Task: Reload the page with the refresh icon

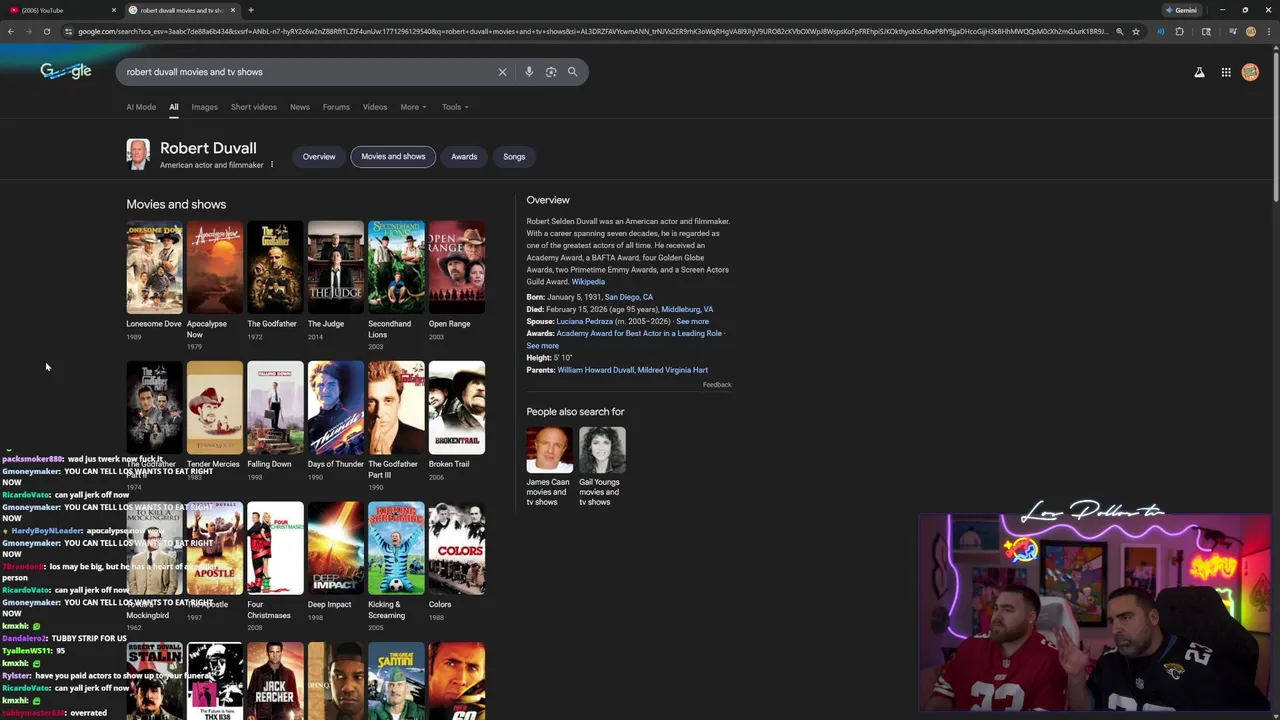Action: 47,31
